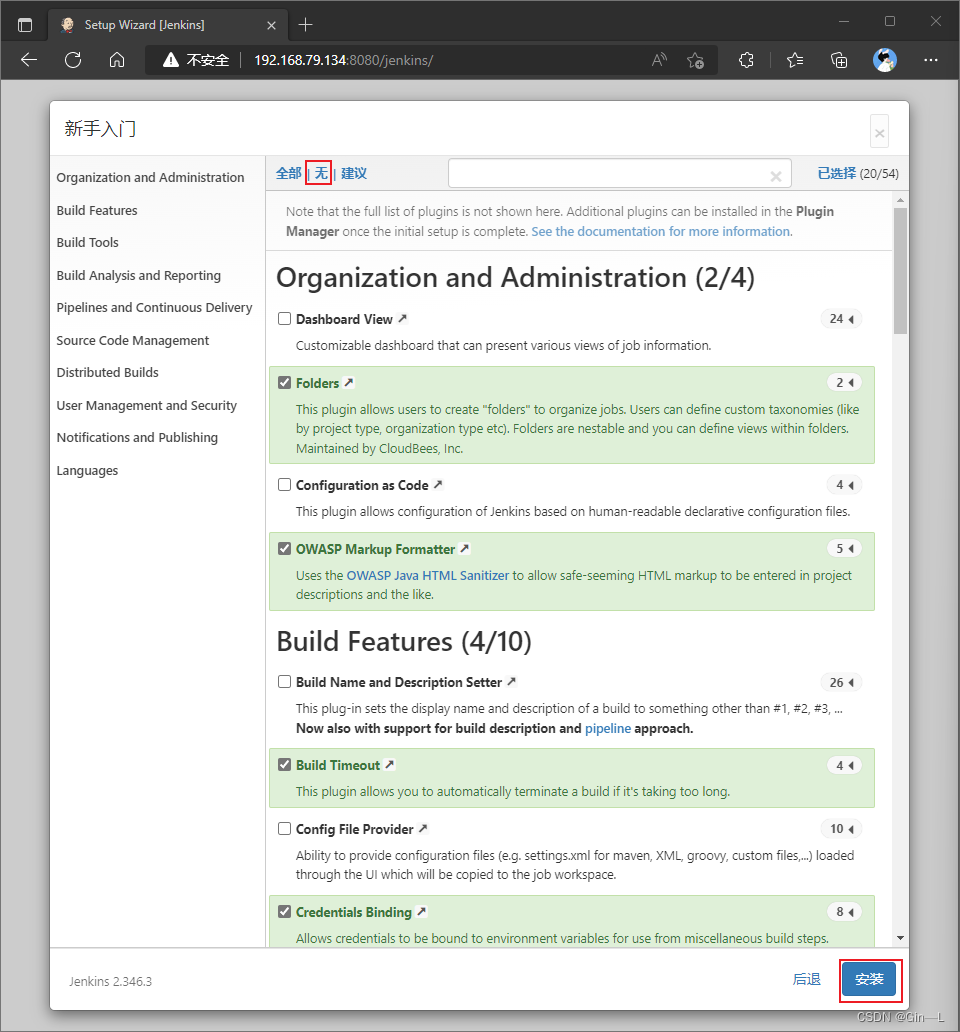Reload the Jenkins page
Screen dimensions: 960x1032
pyautogui.click(x=73, y=60)
